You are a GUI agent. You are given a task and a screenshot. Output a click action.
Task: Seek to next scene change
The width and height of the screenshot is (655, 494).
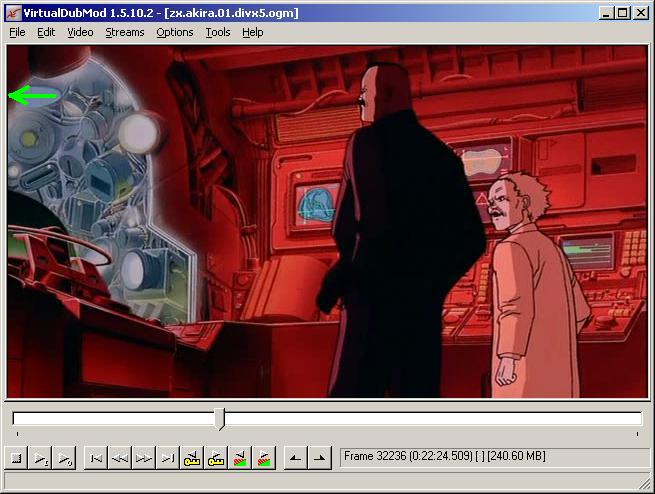(264, 458)
